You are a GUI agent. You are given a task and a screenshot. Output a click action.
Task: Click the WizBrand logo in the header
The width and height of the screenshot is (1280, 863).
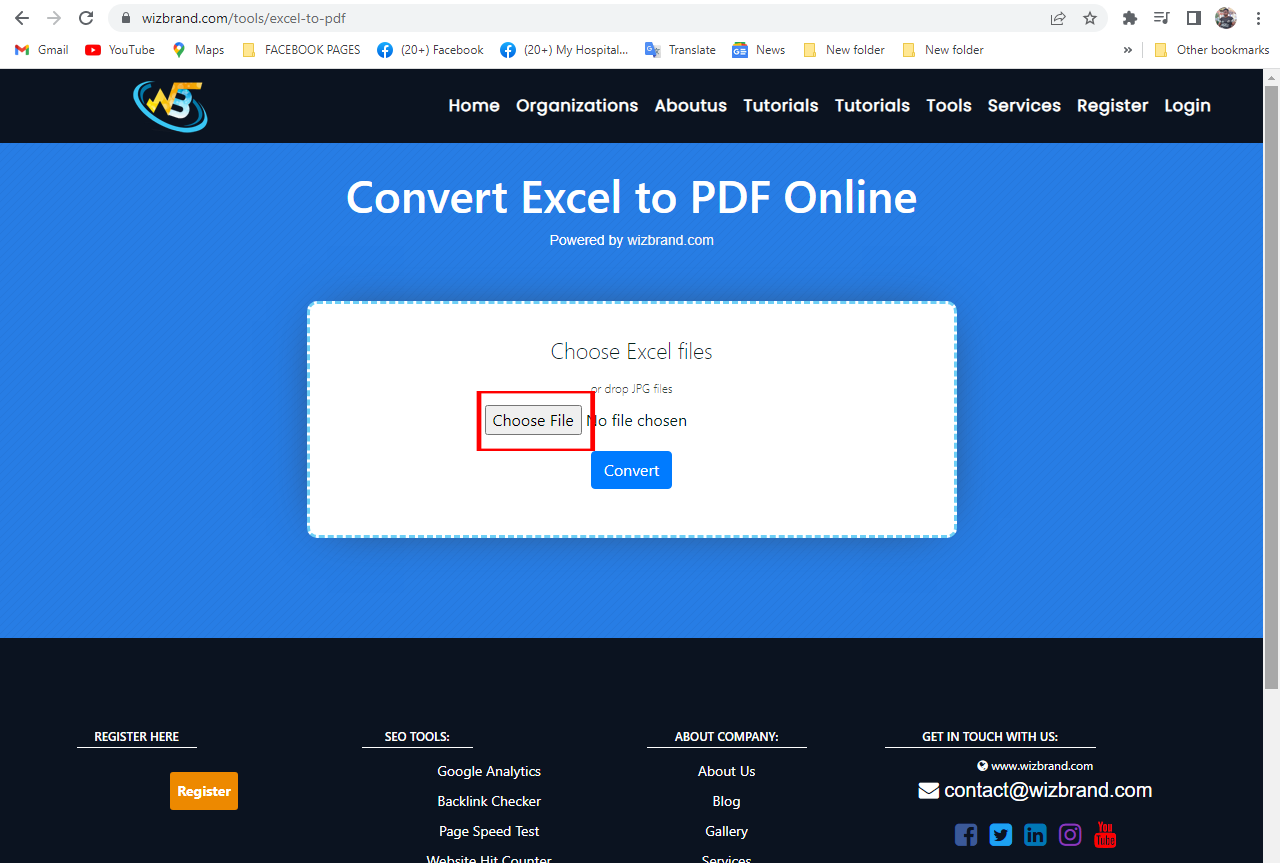point(171,106)
